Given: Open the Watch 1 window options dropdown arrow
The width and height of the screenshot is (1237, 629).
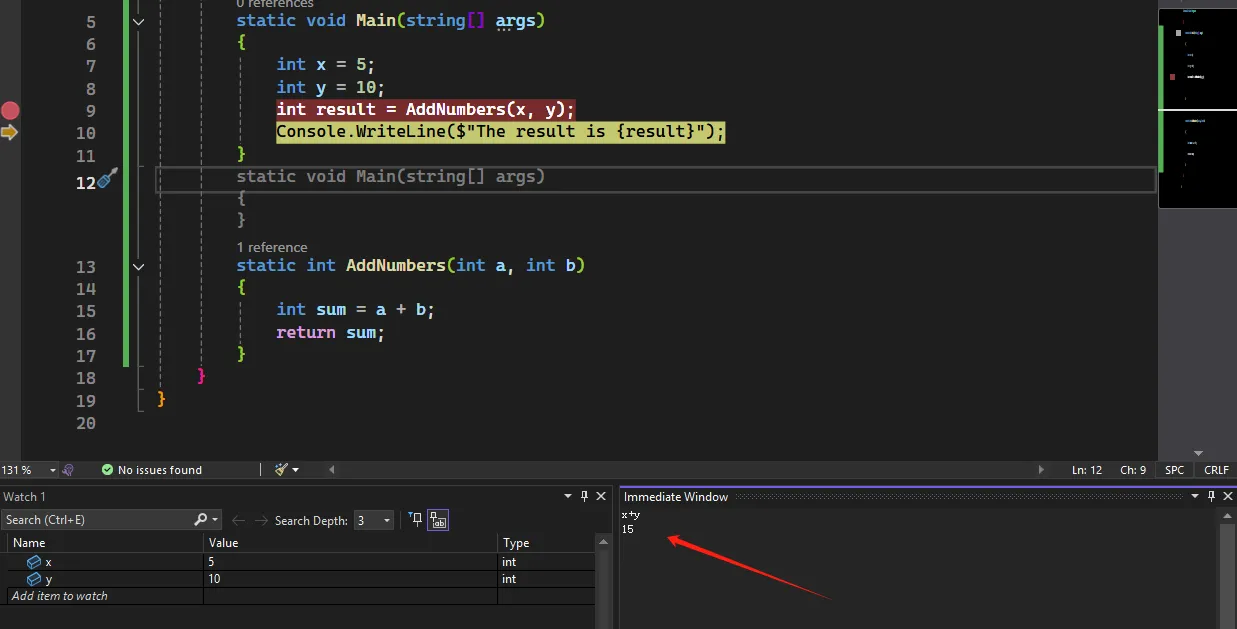Looking at the screenshot, I should [x=569, y=496].
